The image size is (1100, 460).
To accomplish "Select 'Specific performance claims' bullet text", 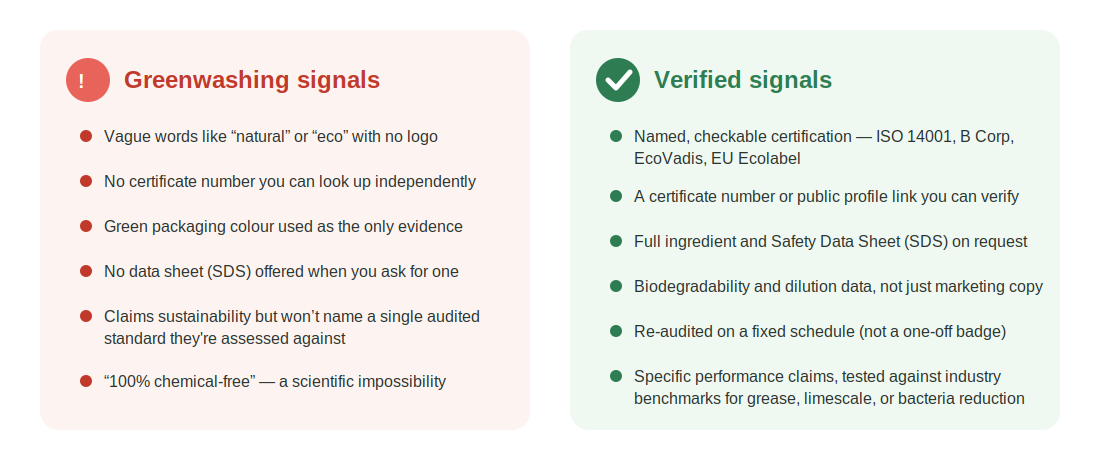I will (x=829, y=388).
